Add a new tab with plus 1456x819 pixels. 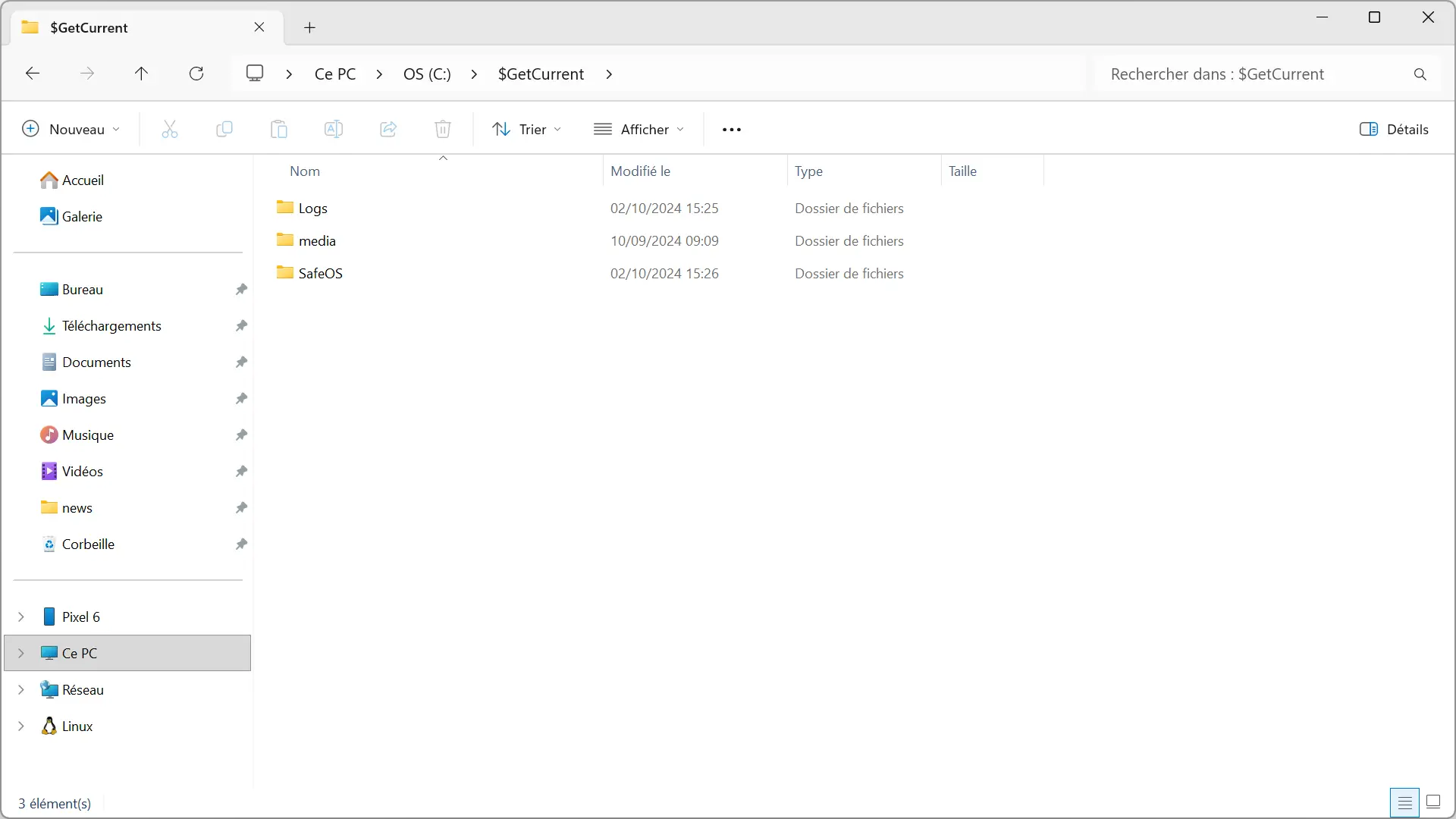(309, 28)
